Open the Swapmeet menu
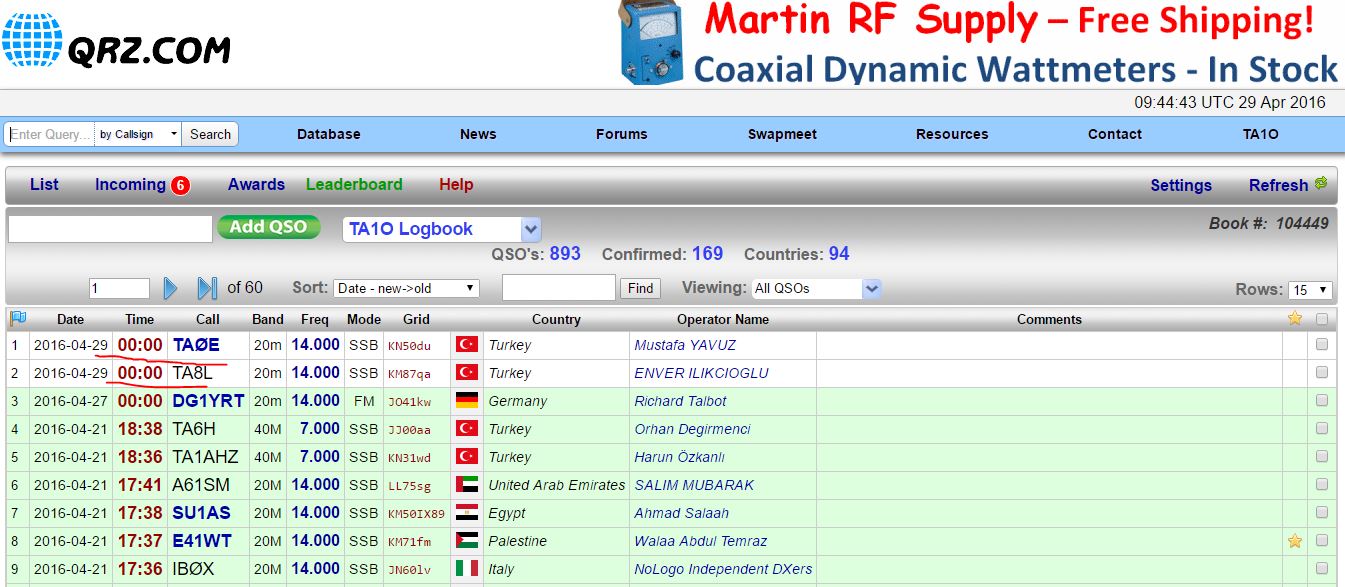This screenshot has width=1345, height=587. click(x=782, y=134)
